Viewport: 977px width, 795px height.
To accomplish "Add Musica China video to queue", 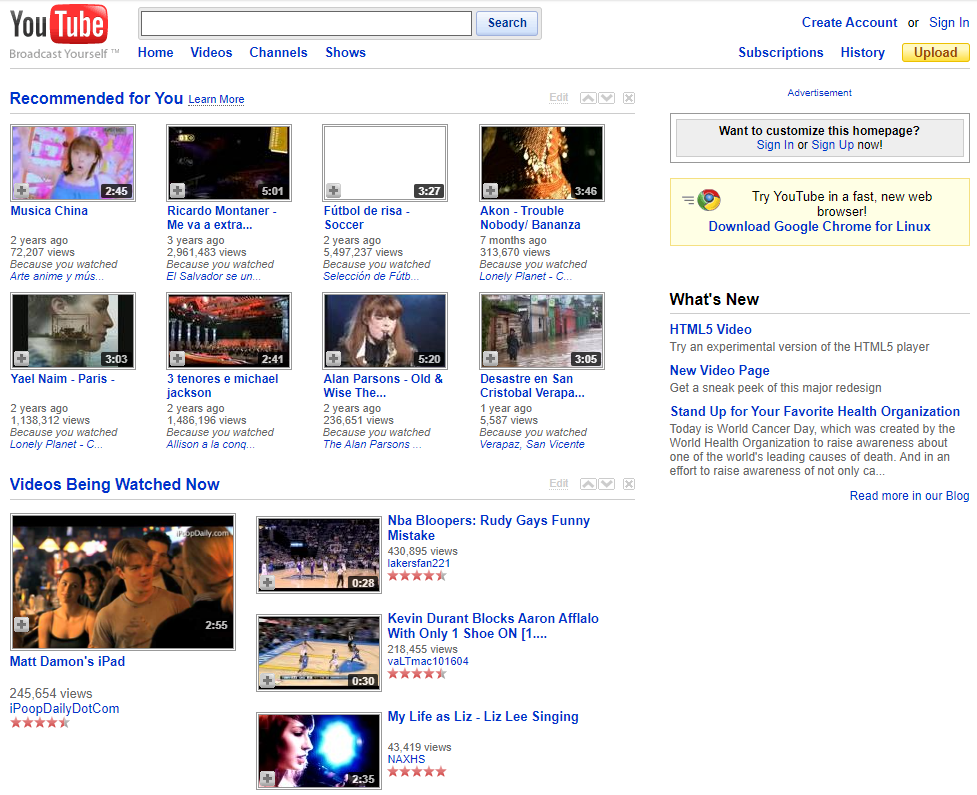I will click(22, 191).
